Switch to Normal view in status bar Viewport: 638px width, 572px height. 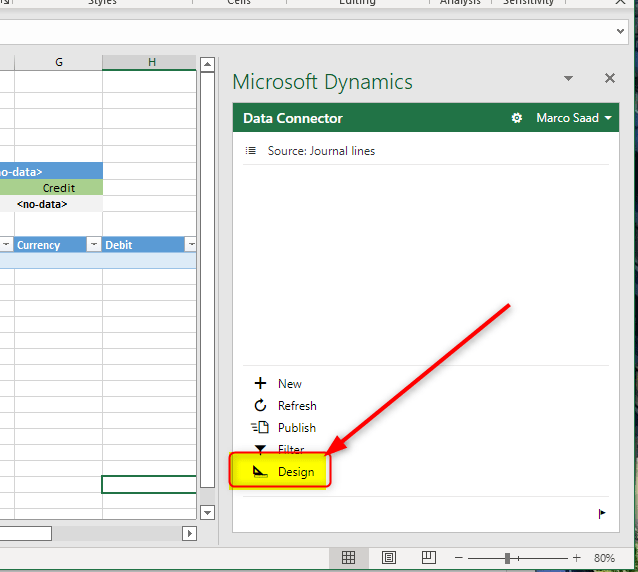pyautogui.click(x=348, y=557)
